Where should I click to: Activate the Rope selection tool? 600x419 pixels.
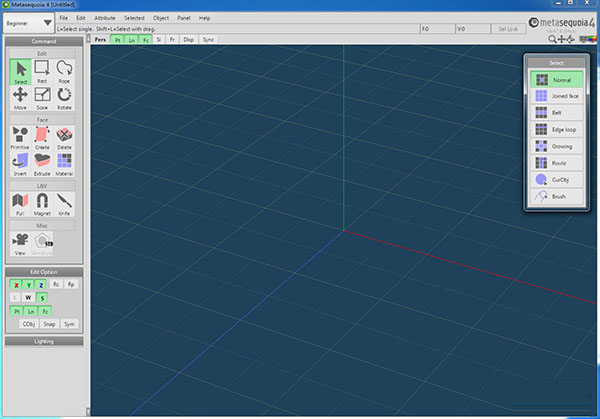[x=64, y=72]
